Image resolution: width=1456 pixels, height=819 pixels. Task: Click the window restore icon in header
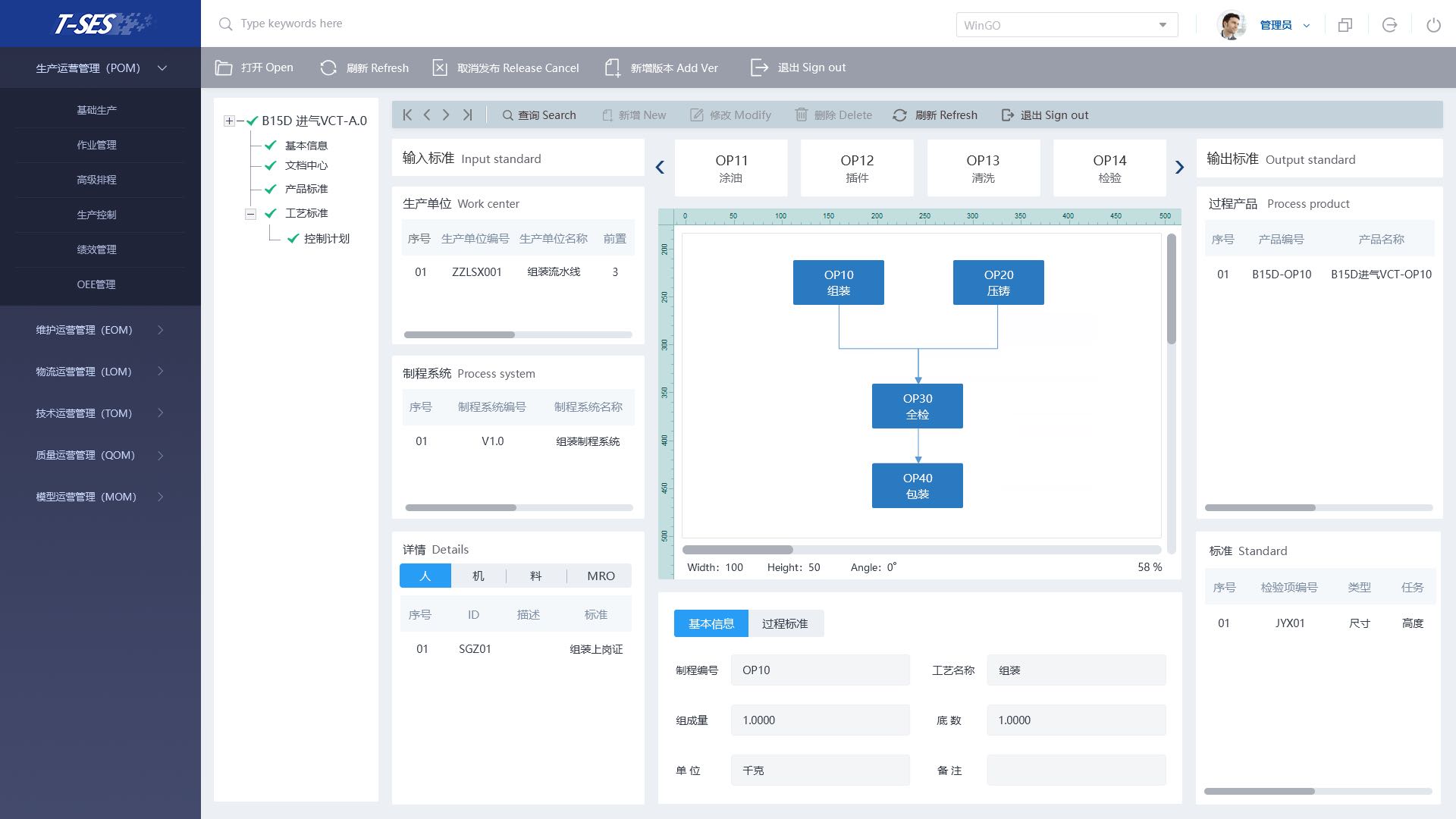(1345, 25)
